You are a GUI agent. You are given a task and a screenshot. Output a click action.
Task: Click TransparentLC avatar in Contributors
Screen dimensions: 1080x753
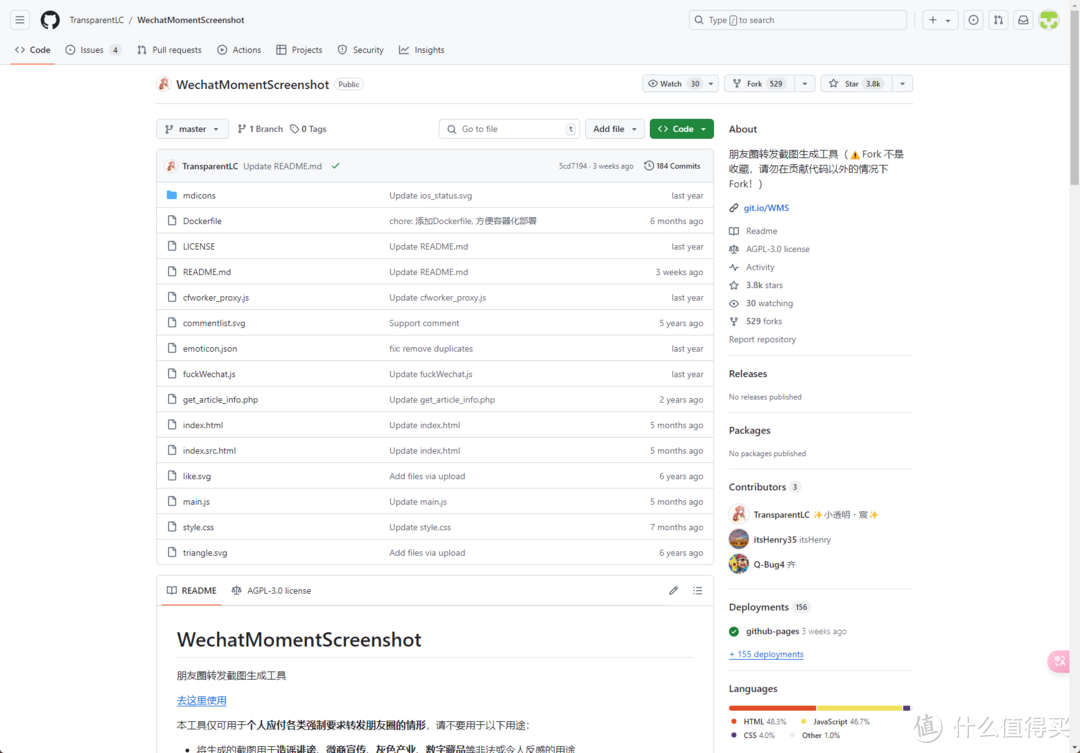tap(738, 514)
